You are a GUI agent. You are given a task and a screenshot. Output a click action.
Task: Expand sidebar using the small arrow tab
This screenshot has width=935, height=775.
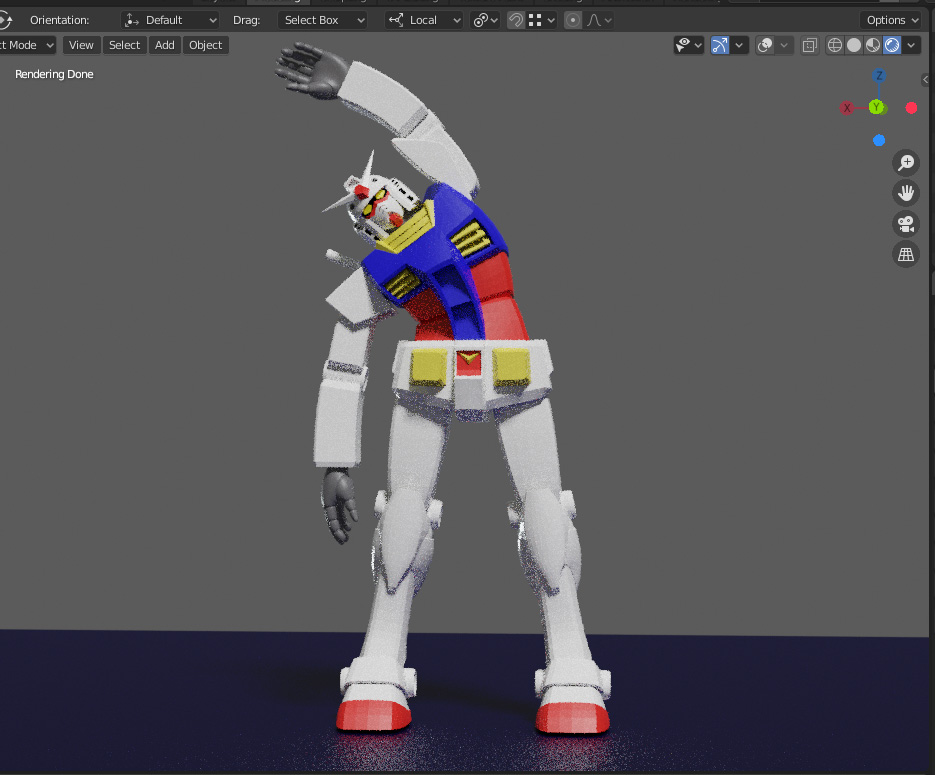point(926,80)
